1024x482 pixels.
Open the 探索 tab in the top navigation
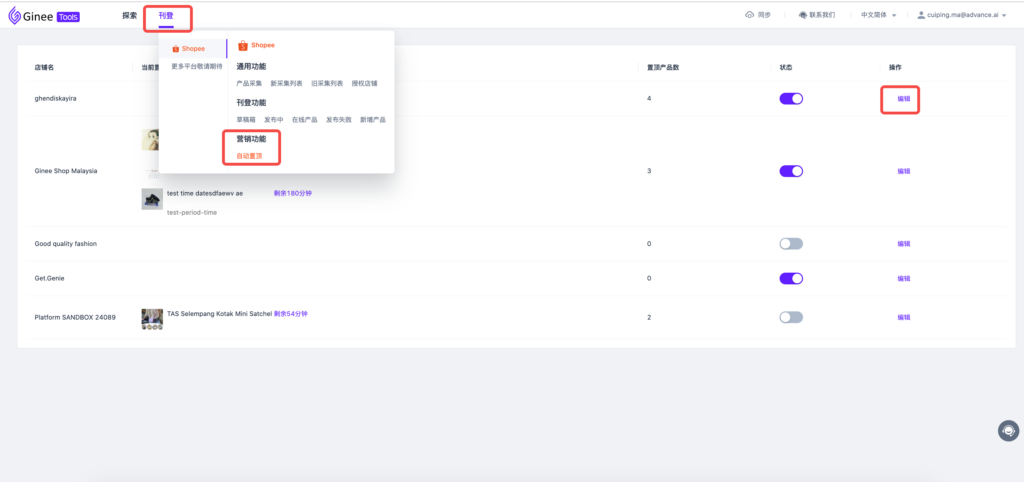[x=129, y=16]
